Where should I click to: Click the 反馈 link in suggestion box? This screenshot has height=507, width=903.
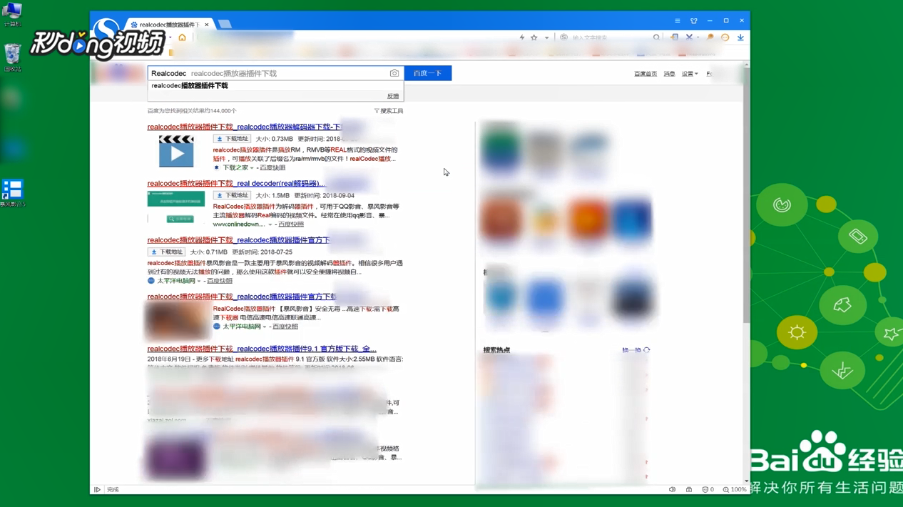coord(393,96)
